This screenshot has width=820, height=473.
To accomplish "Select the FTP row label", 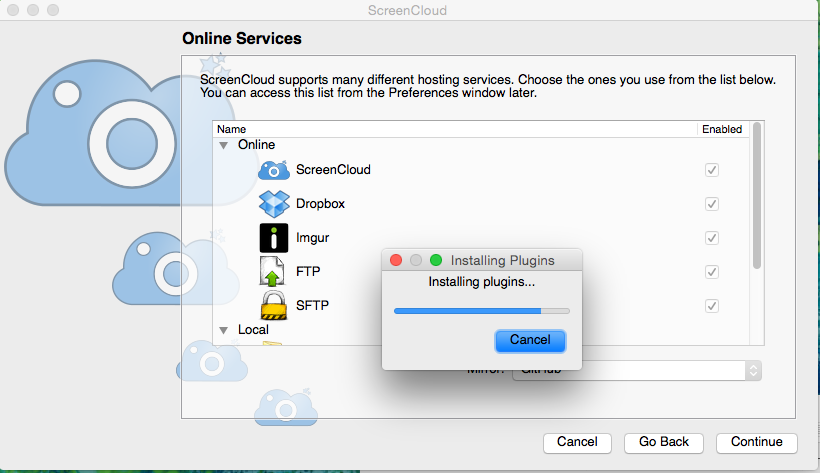I will [x=308, y=272].
